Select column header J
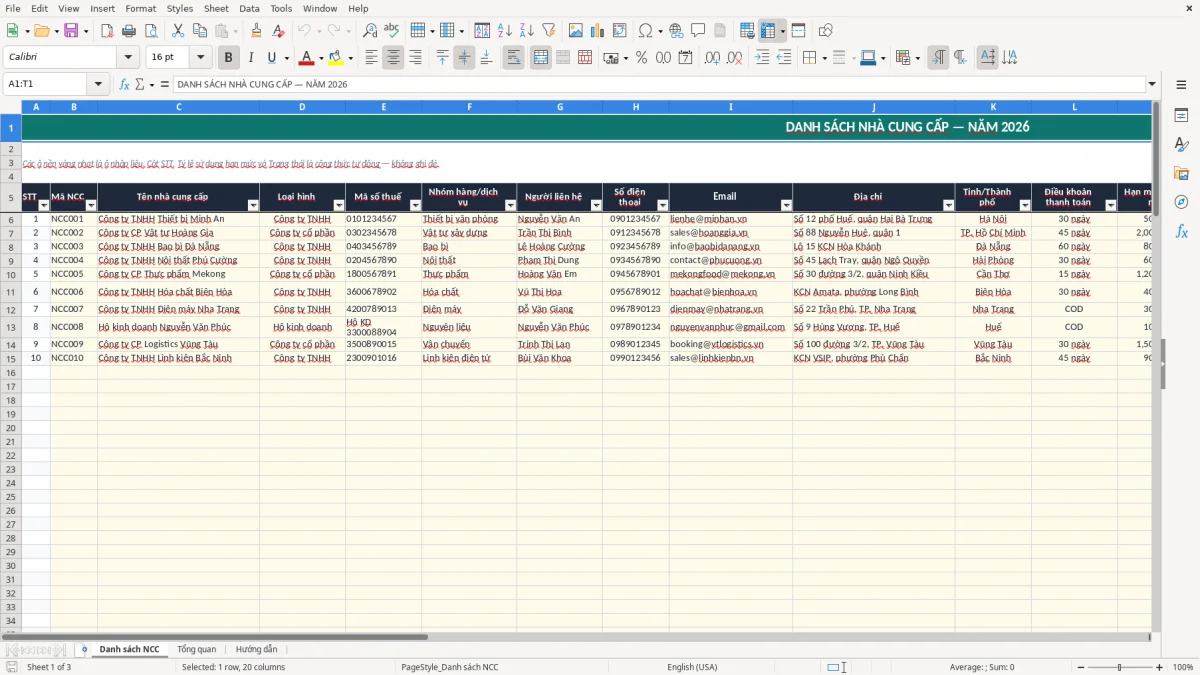This screenshot has width=1200, height=675. pos(873,106)
